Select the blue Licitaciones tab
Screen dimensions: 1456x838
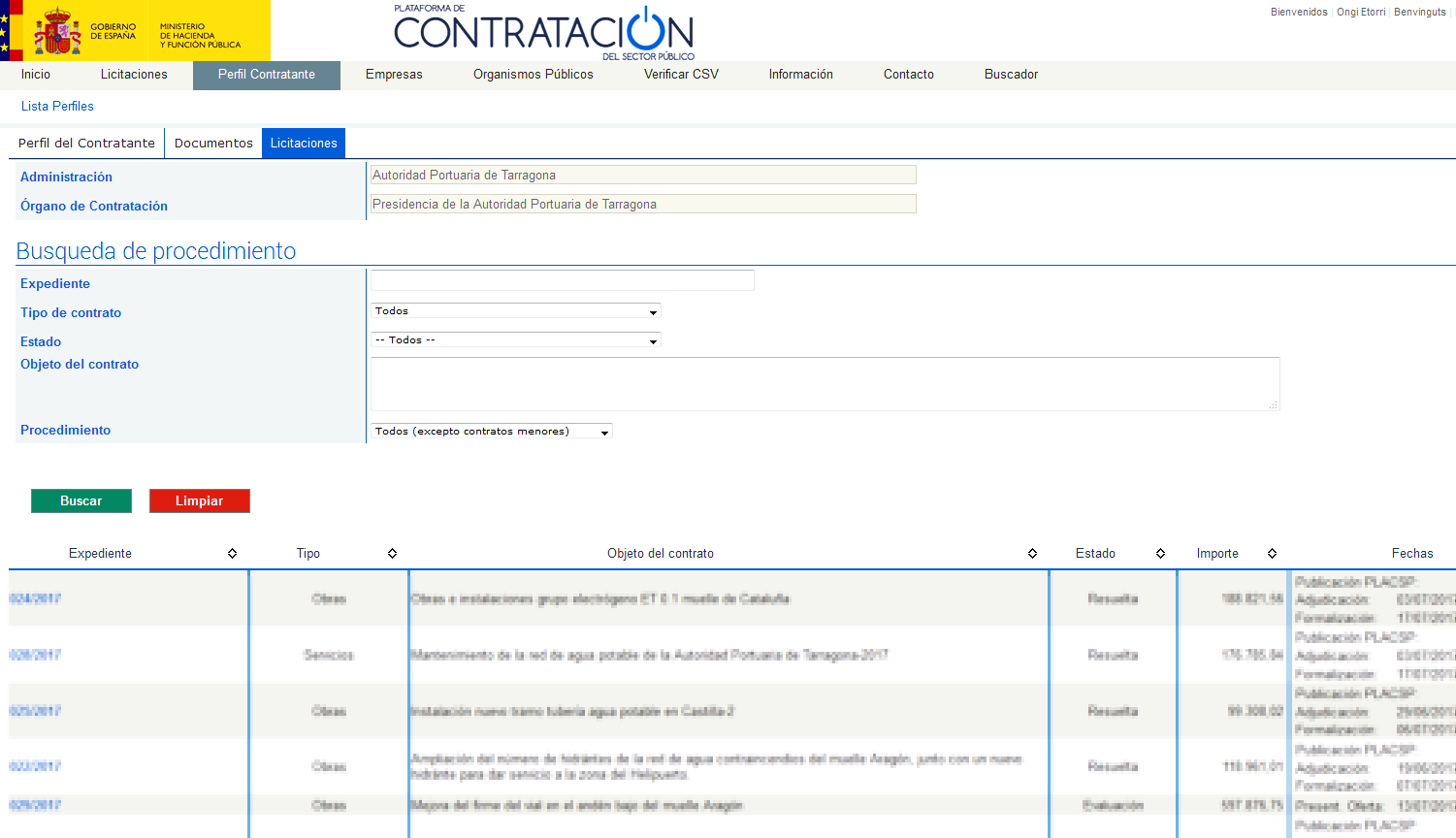coord(304,143)
